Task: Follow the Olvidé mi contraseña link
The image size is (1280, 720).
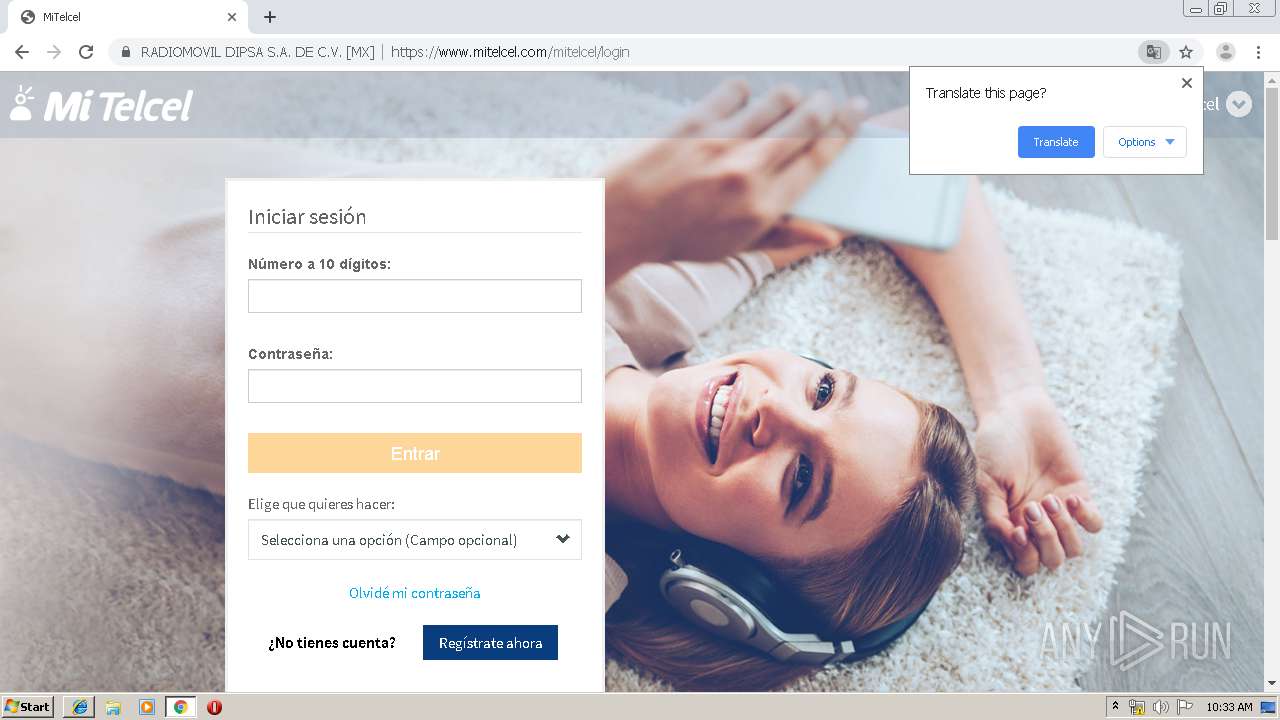Action: pos(415,593)
